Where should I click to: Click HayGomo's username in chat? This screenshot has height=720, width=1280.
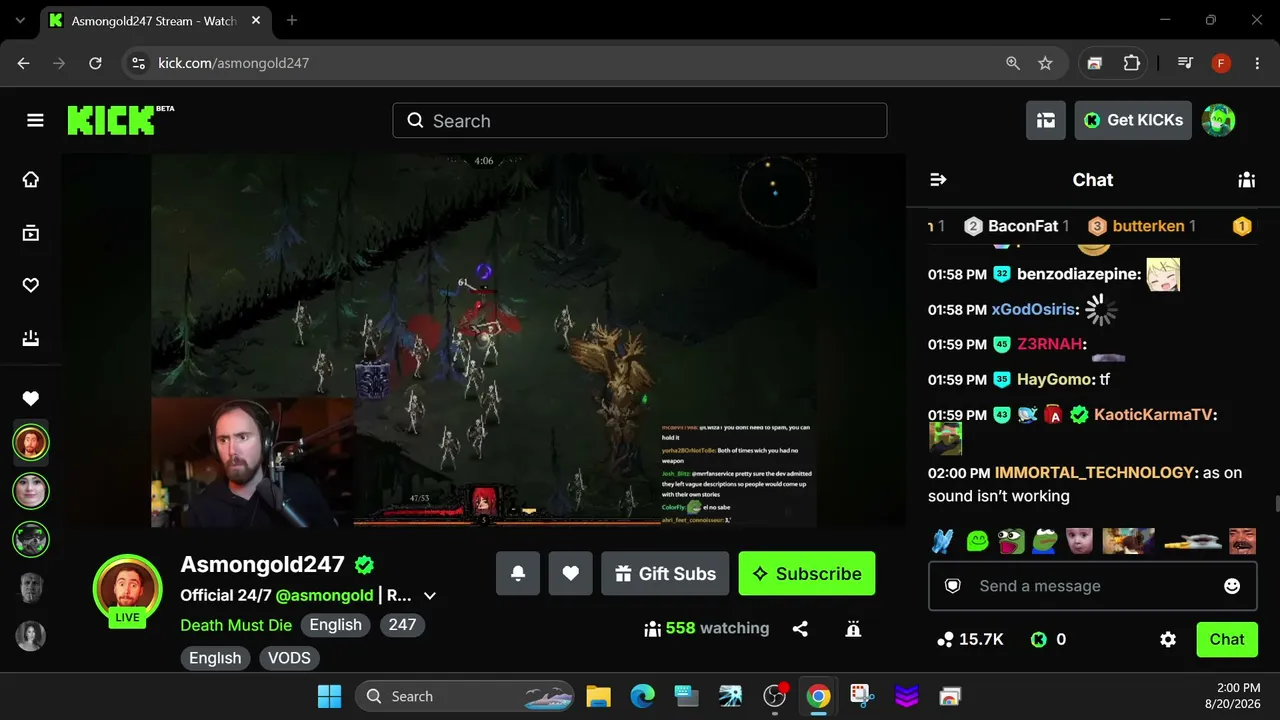pos(1056,380)
